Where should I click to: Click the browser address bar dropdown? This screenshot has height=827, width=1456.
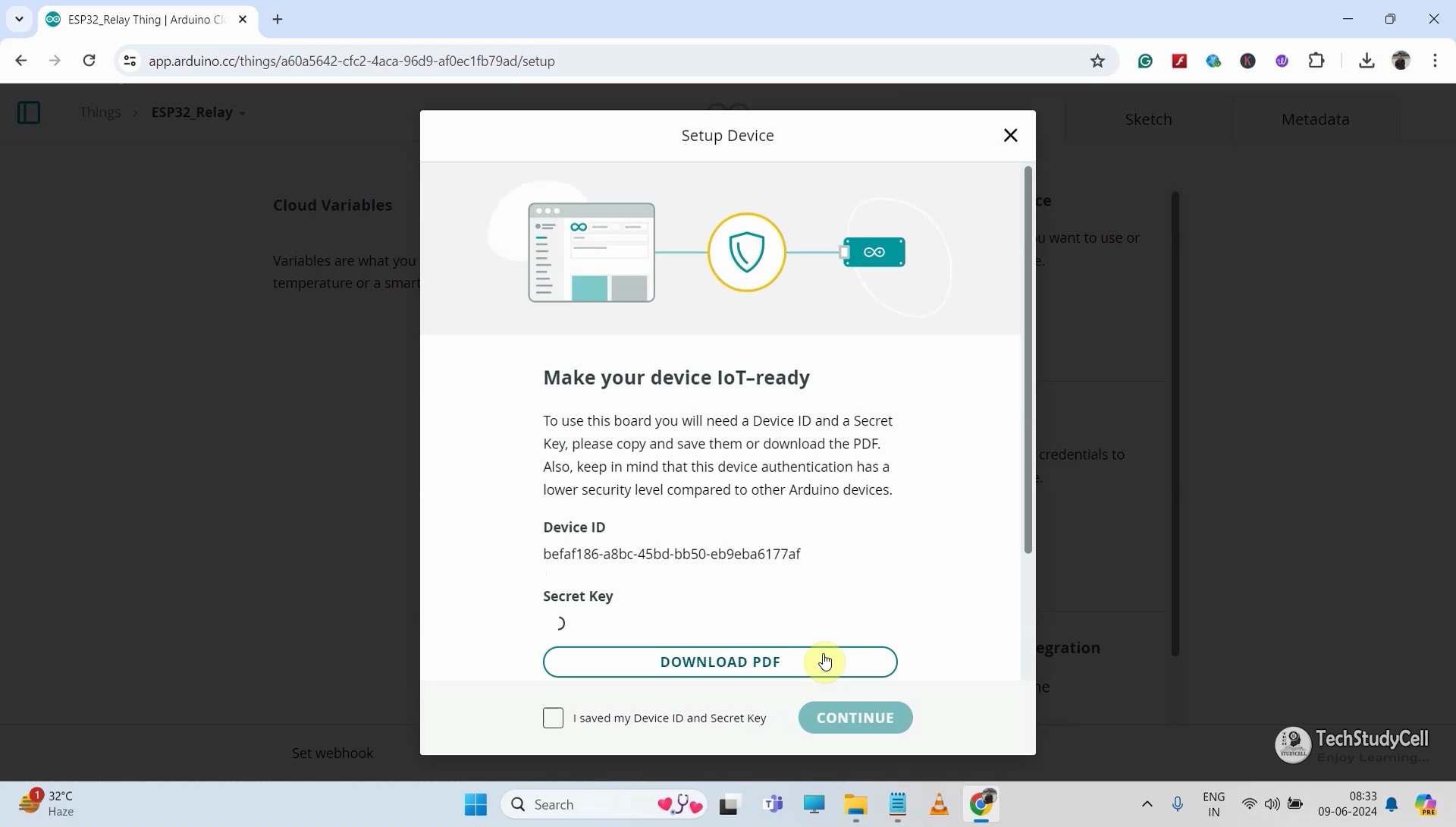(18, 18)
